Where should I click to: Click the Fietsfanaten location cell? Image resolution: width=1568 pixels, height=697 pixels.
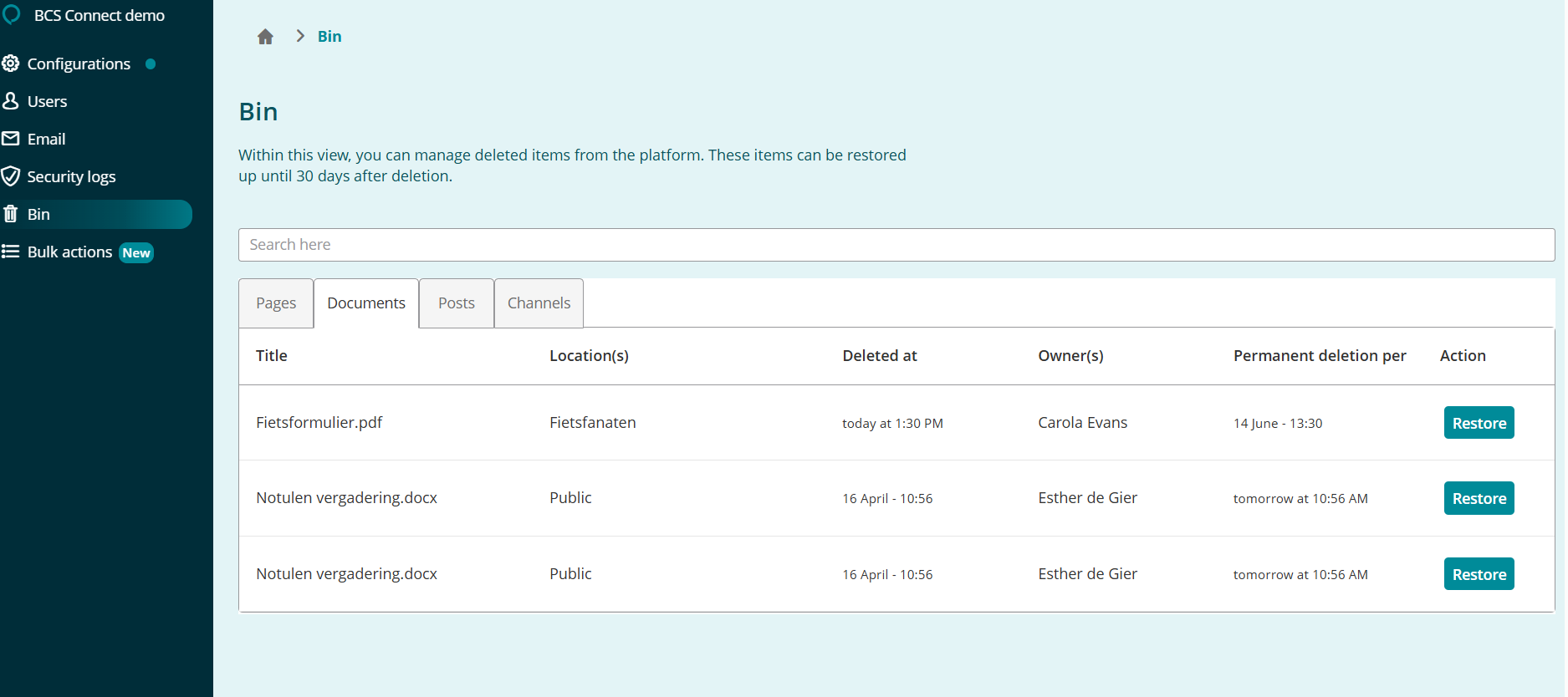click(x=592, y=422)
